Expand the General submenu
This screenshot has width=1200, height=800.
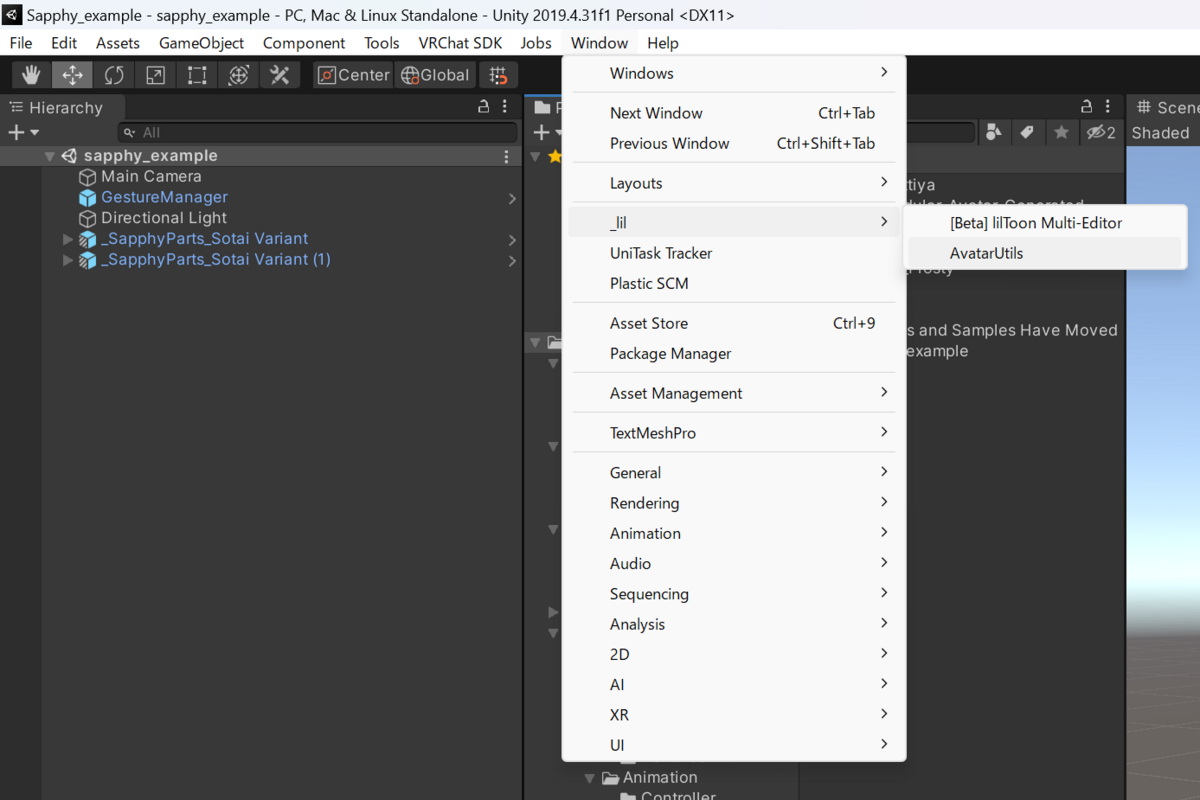[x=735, y=473]
